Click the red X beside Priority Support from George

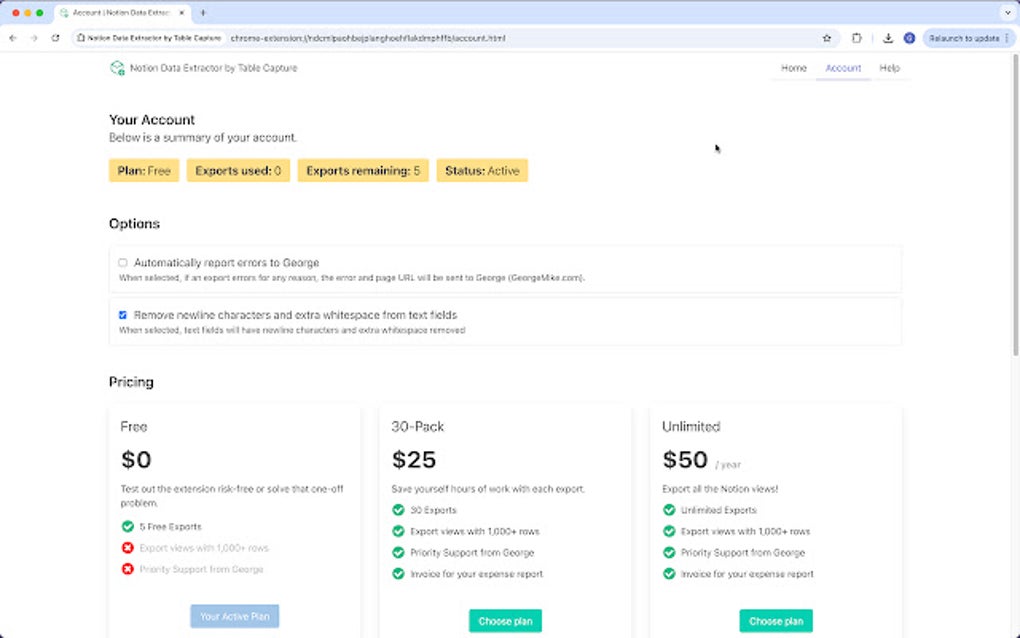[x=128, y=569]
